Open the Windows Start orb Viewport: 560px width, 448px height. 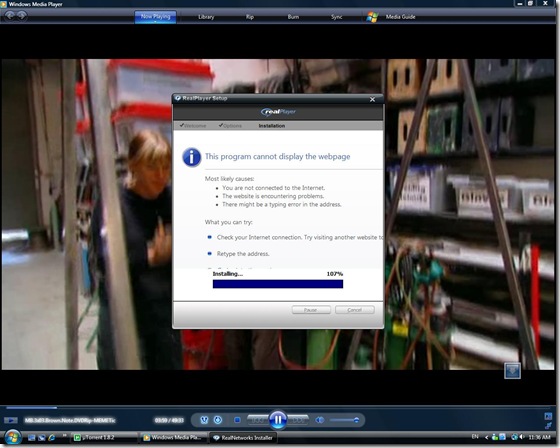click(x=12, y=437)
